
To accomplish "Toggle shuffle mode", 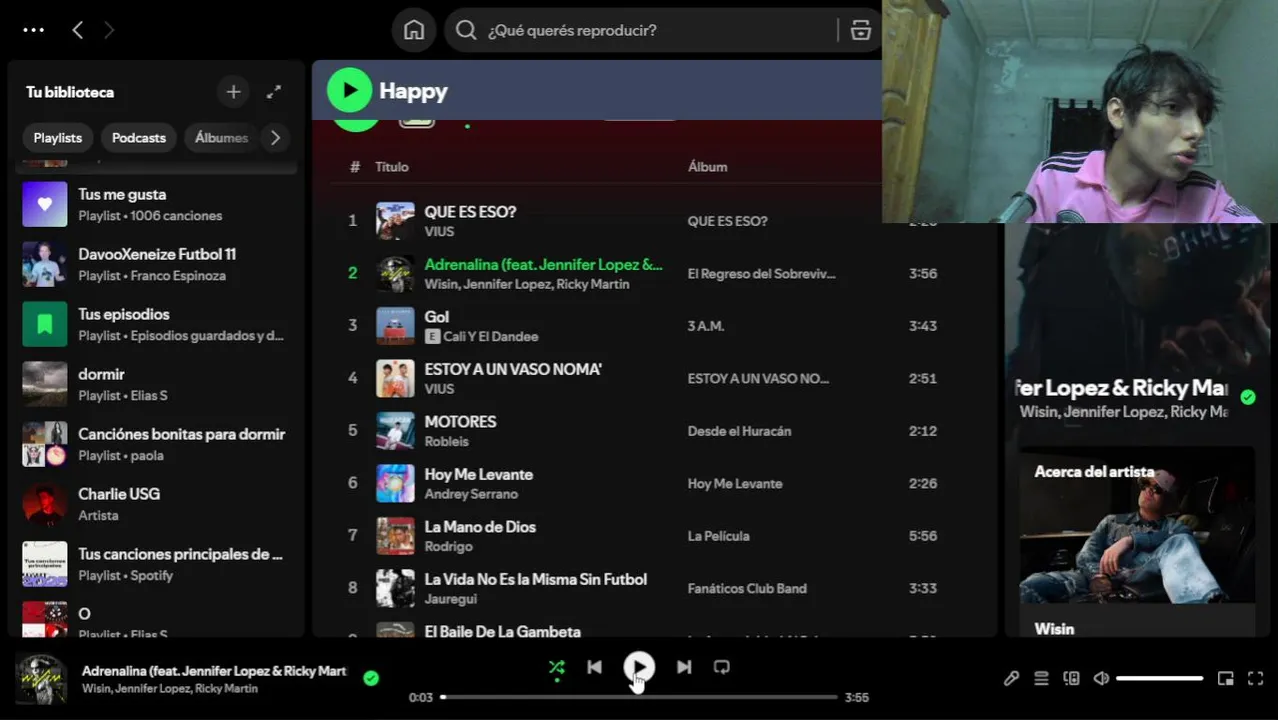I will [557, 667].
